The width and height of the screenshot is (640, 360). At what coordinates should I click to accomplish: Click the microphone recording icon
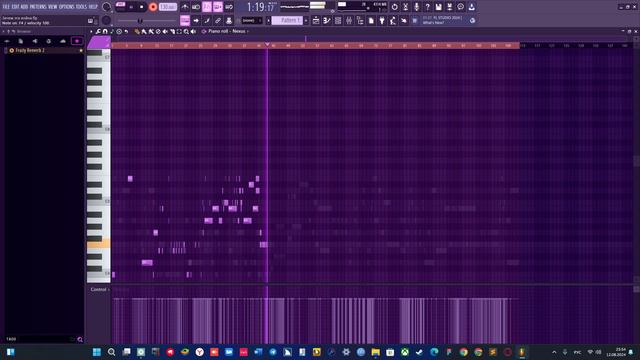pos(416,7)
